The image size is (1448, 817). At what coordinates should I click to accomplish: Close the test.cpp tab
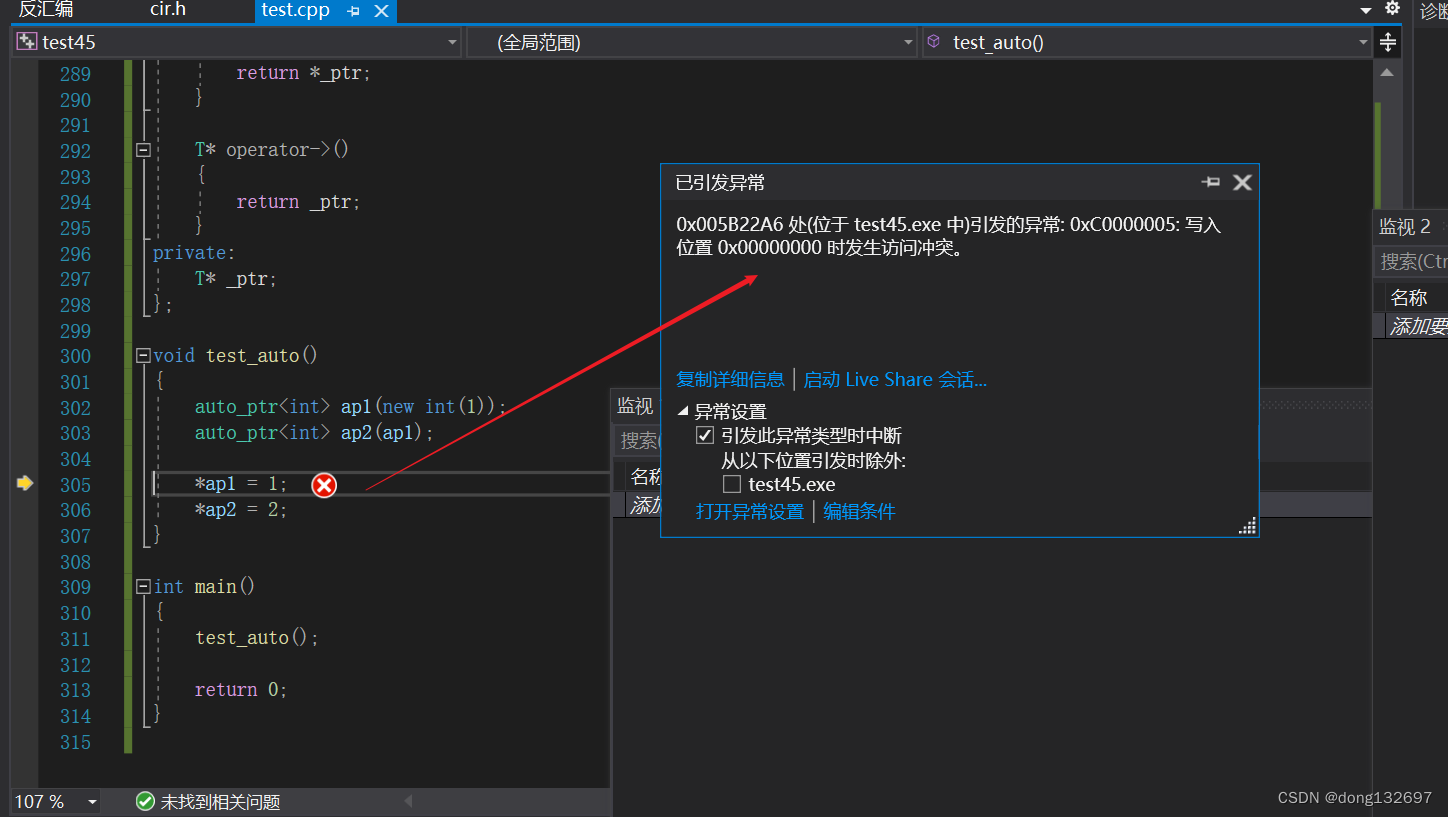381,11
